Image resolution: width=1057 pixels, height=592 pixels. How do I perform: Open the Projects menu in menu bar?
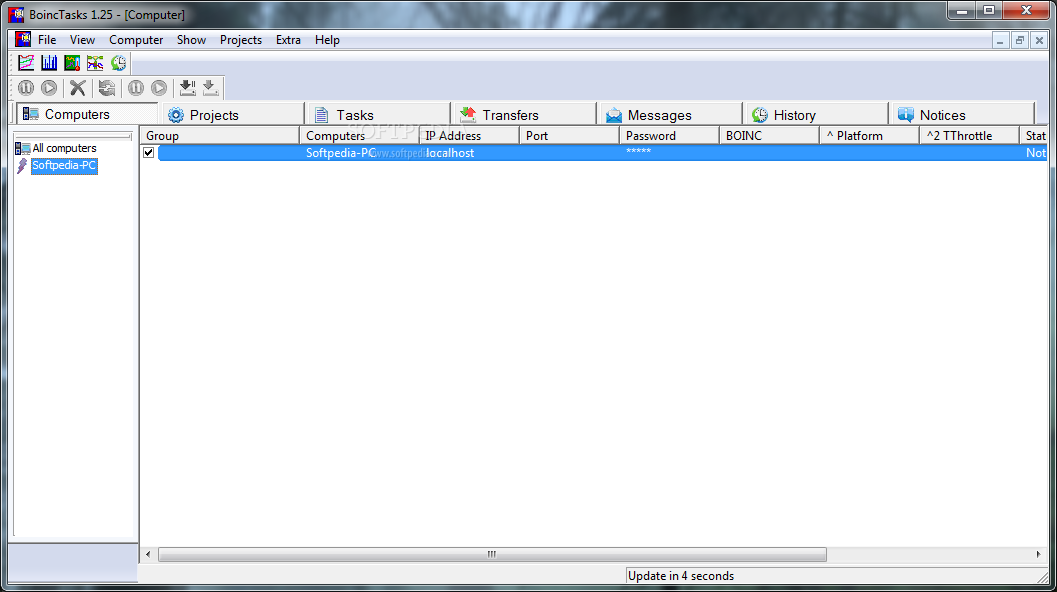241,40
